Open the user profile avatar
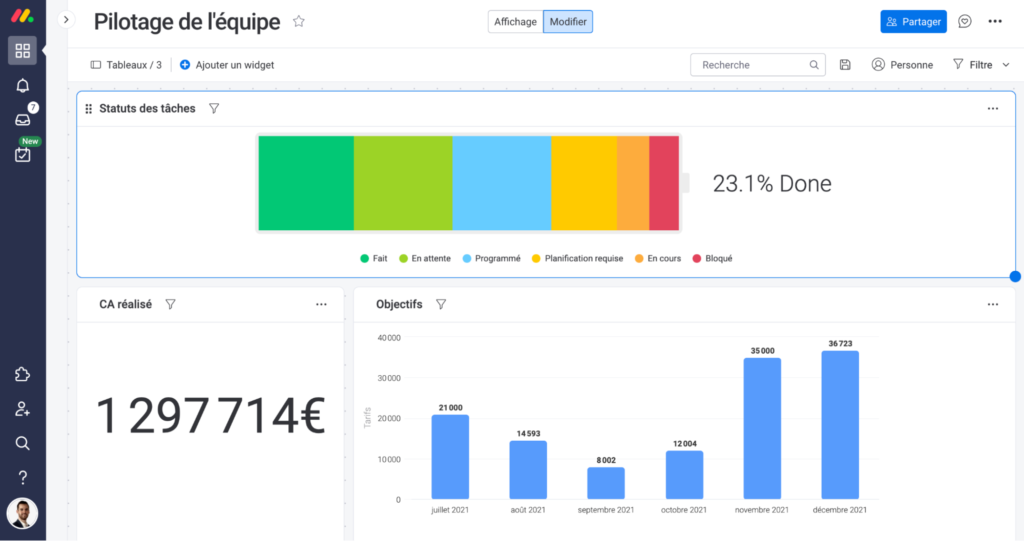This screenshot has height=541, width=1024. 22,513
